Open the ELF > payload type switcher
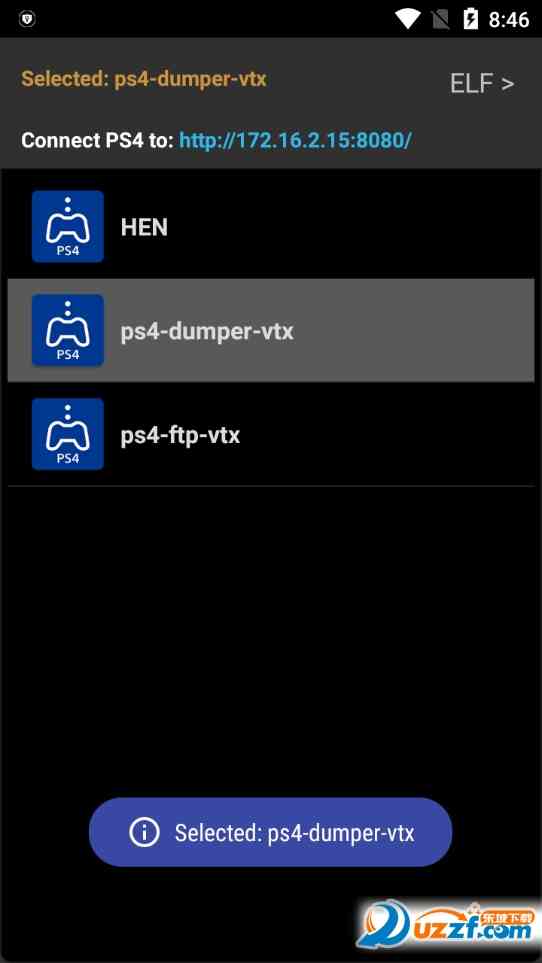This screenshot has width=542, height=963. coord(482,84)
